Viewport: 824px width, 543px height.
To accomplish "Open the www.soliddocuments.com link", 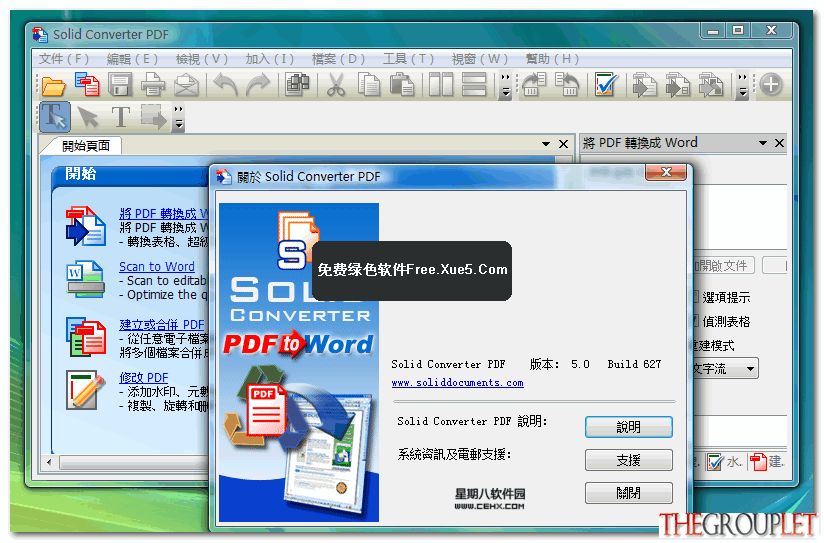I will [x=457, y=383].
